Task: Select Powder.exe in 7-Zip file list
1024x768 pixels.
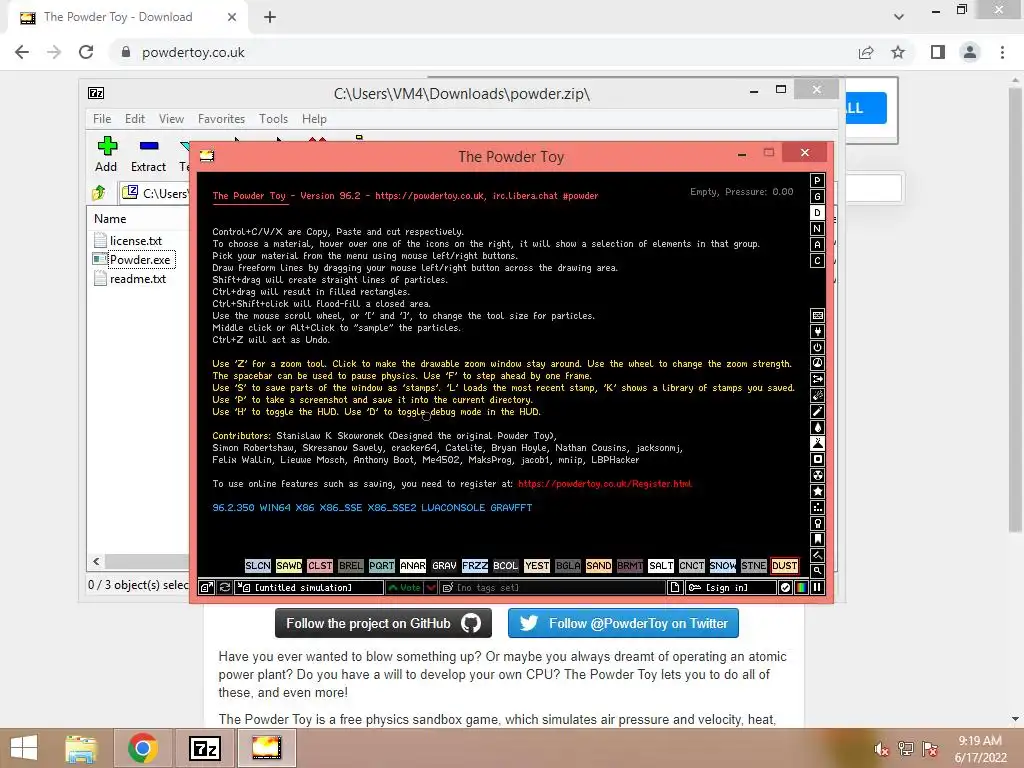Action: pyautogui.click(x=140, y=260)
